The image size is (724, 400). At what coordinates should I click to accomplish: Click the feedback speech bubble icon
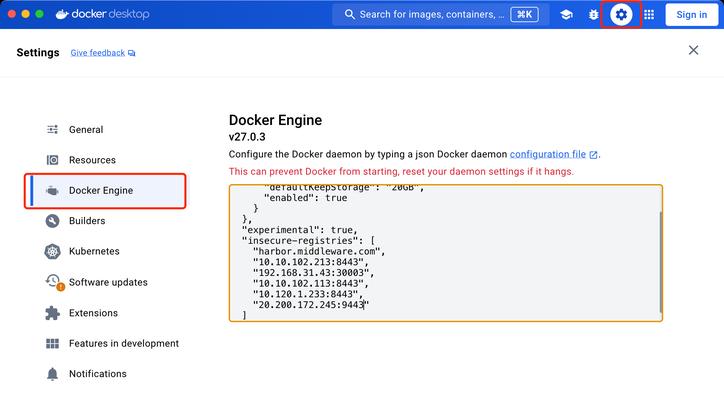point(132,53)
